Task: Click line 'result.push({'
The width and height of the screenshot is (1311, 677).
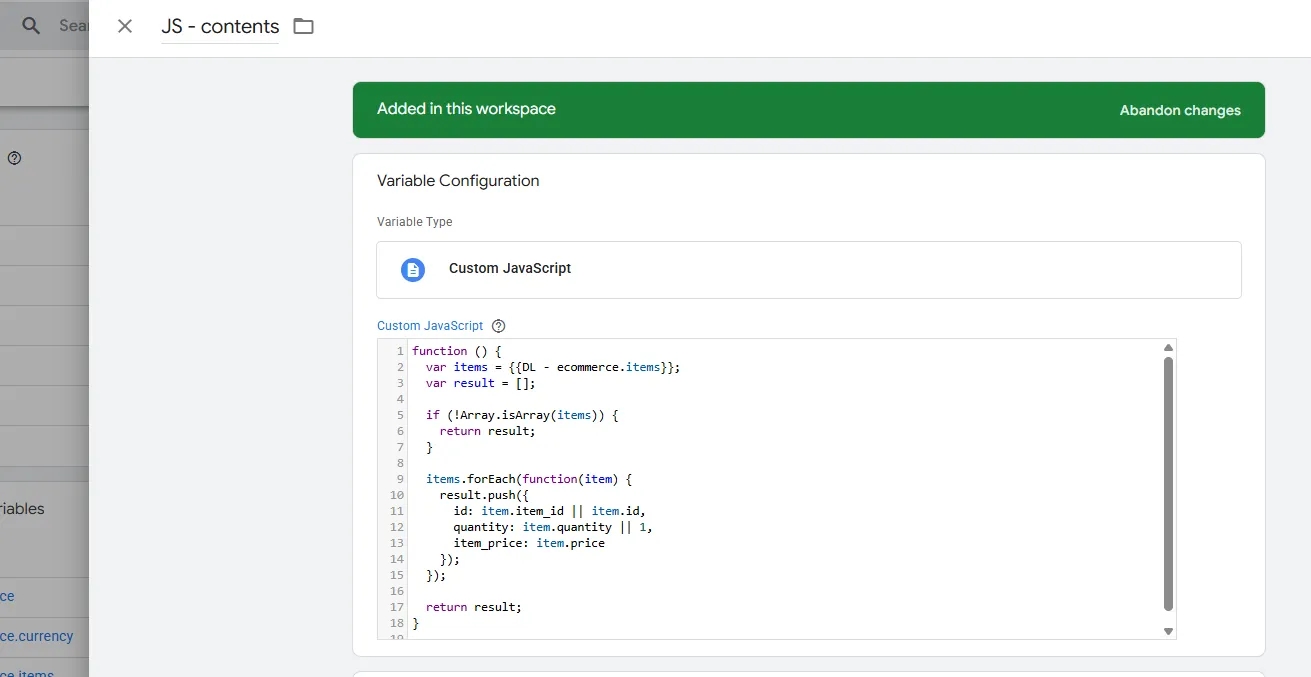Action: point(484,495)
